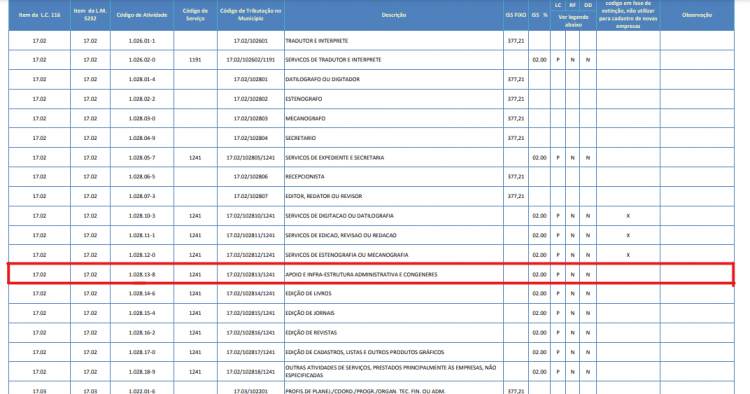Select tax code 17.02/102818/1241
The image size is (750, 394).
(251, 372)
